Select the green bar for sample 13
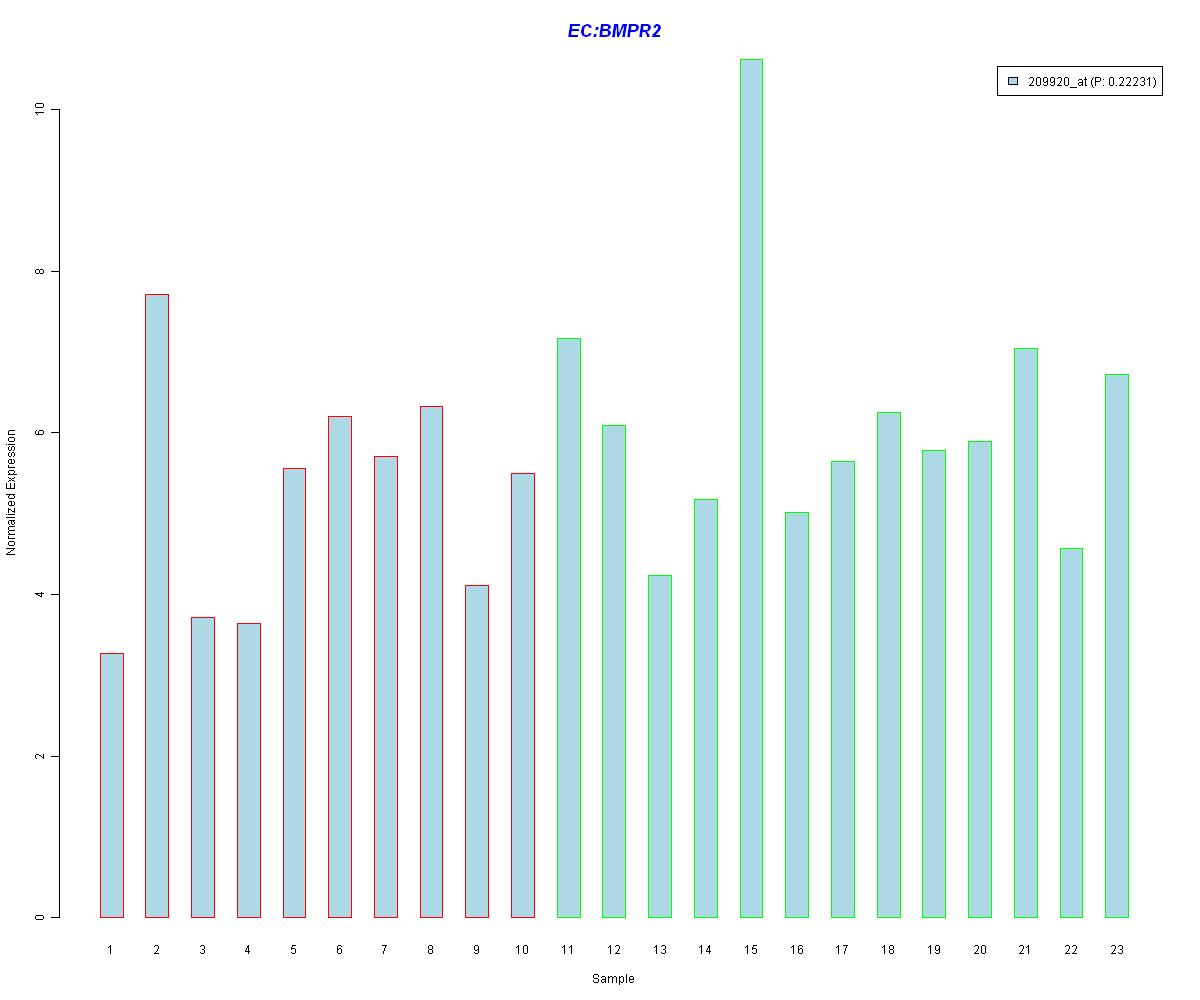Screen dimensions: 1200x1000 660,746
